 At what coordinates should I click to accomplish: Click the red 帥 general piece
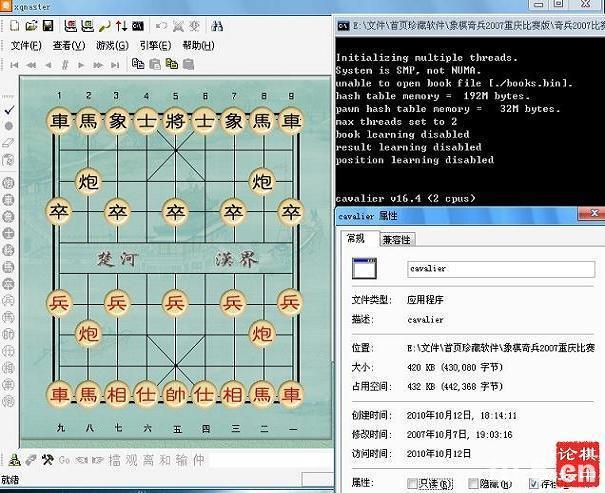tap(175, 394)
